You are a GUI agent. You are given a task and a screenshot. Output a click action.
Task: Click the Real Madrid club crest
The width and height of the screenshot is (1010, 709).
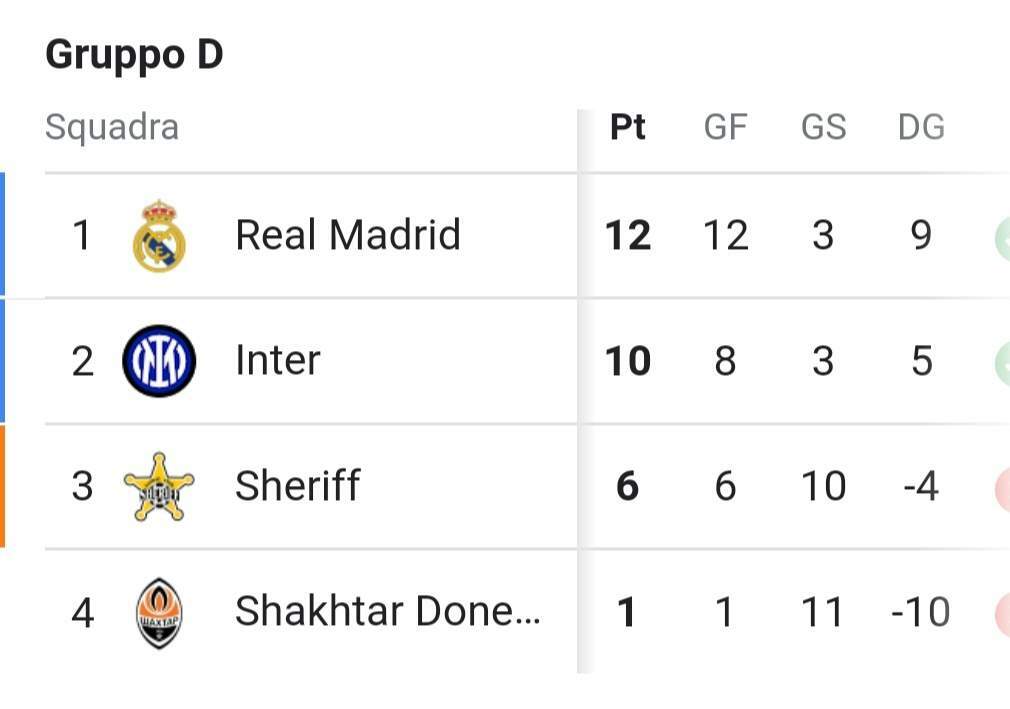tap(159, 236)
